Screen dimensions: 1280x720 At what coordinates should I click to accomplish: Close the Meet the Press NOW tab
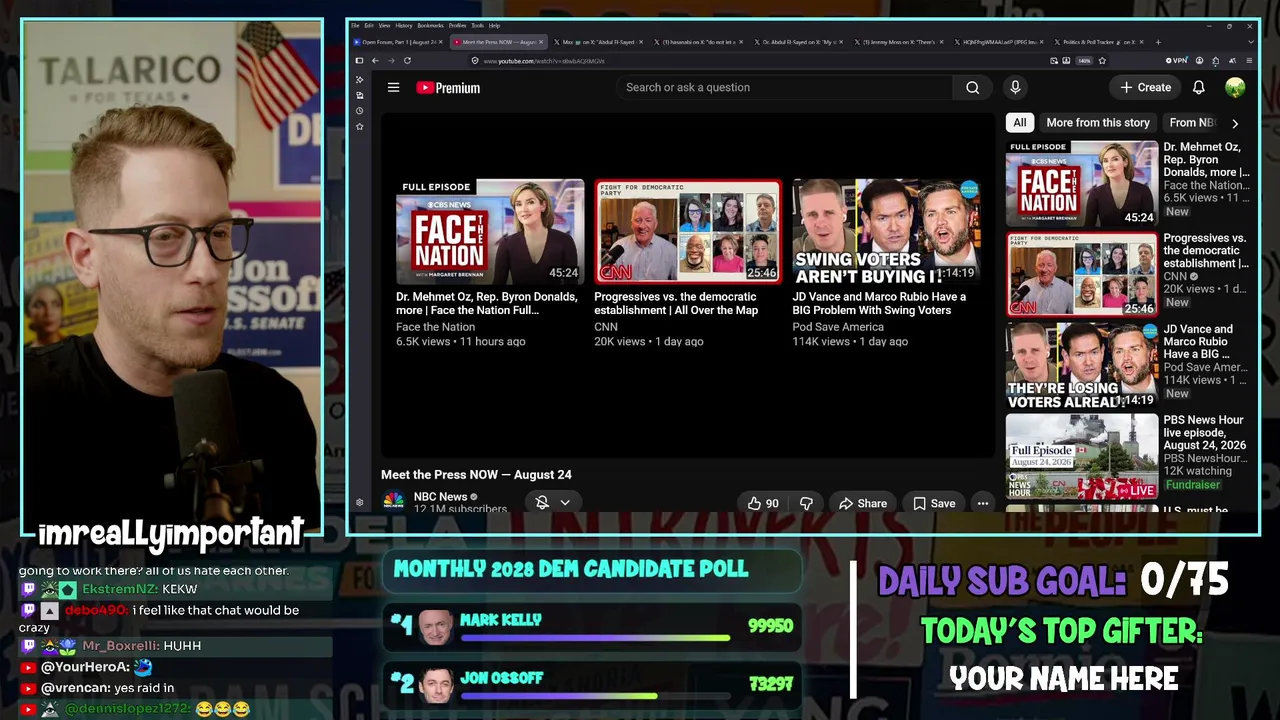click(x=542, y=42)
